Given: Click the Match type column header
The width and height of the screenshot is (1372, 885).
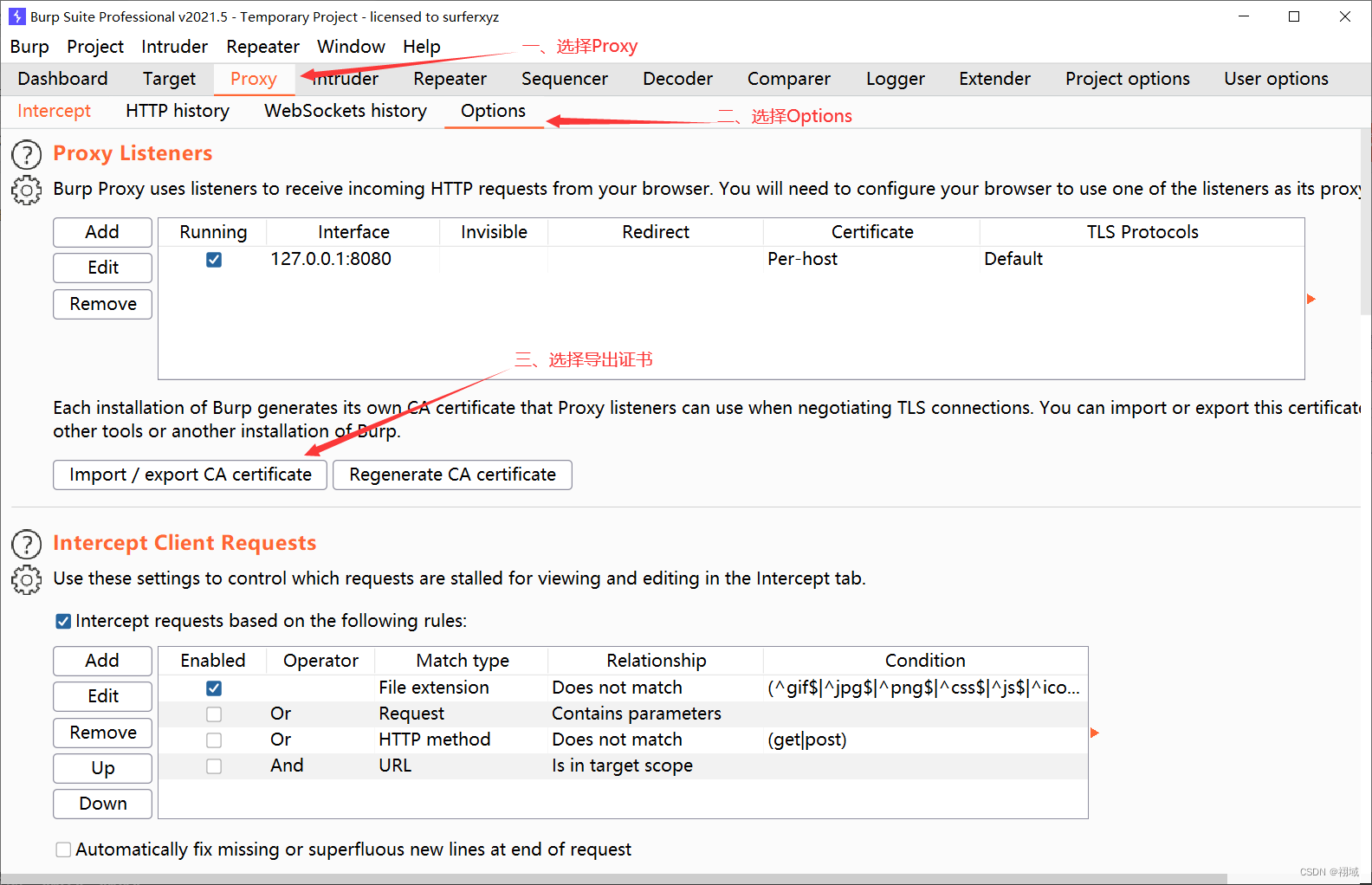Looking at the screenshot, I should coord(463,661).
